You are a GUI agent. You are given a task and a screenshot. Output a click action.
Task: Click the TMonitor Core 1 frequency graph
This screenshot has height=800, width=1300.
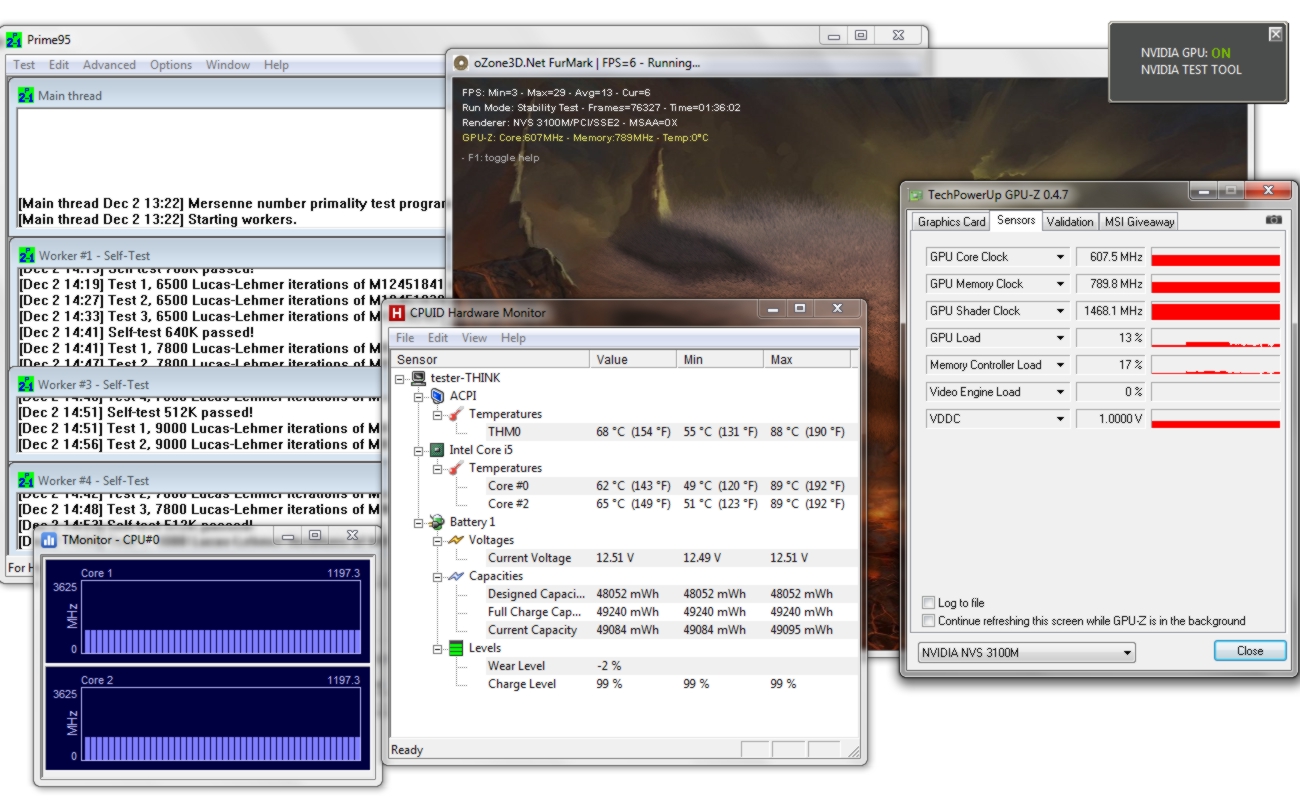click(x=220, y=617)
